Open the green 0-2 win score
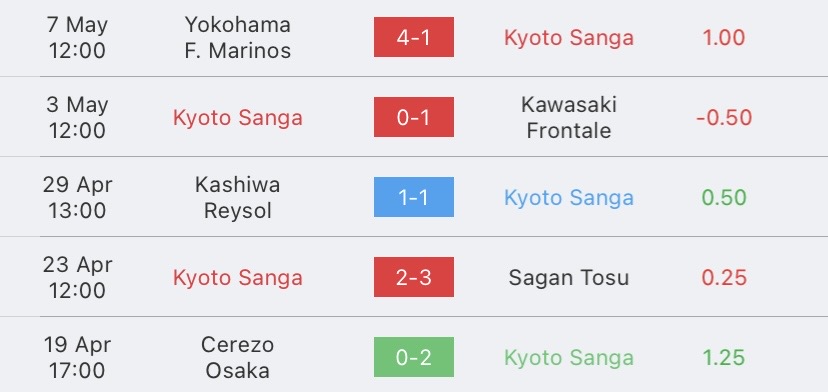The image size is (828, 392). [413, 357]
